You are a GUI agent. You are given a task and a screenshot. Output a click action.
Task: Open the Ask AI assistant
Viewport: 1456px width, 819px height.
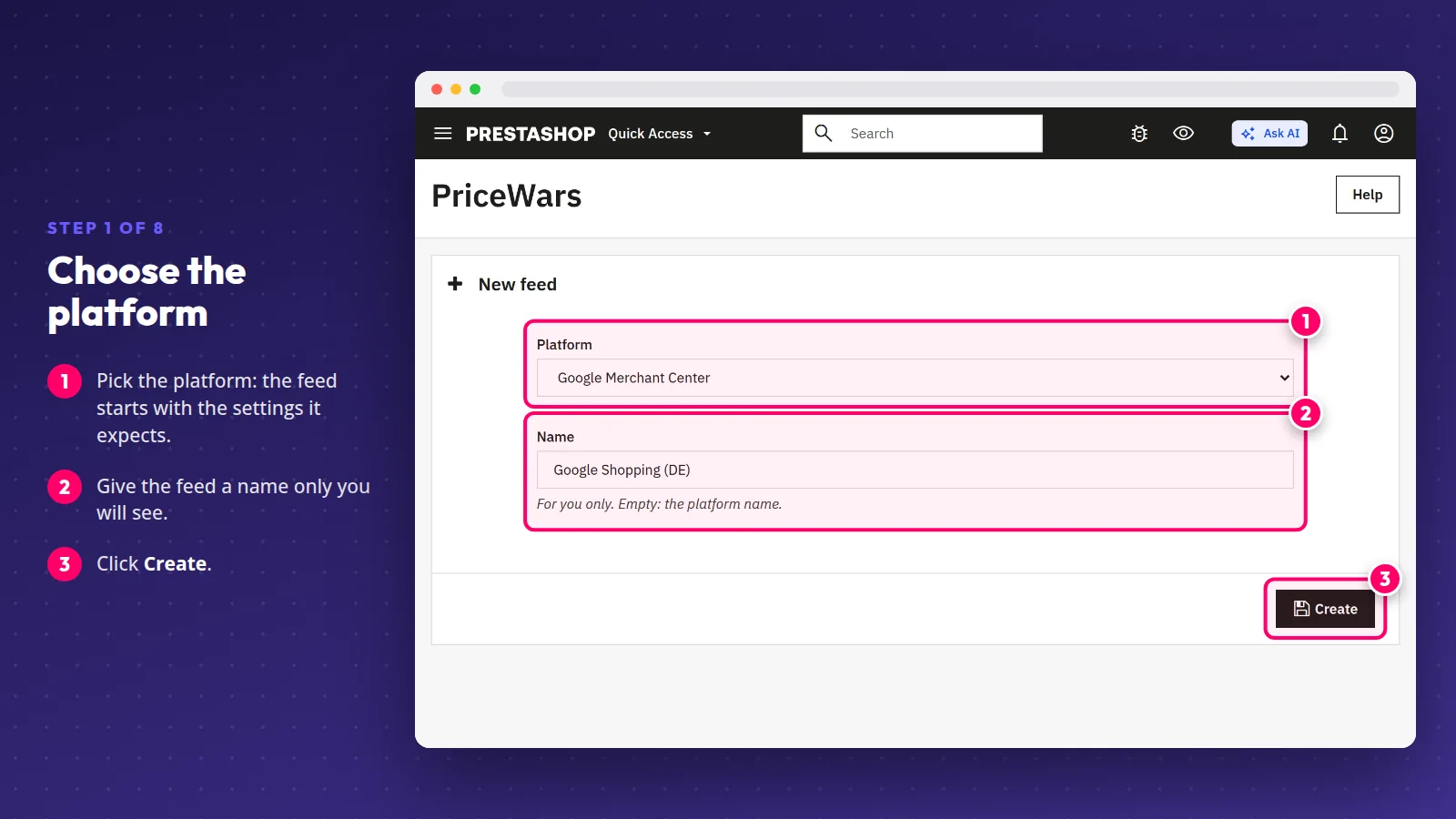[1269, 133]
